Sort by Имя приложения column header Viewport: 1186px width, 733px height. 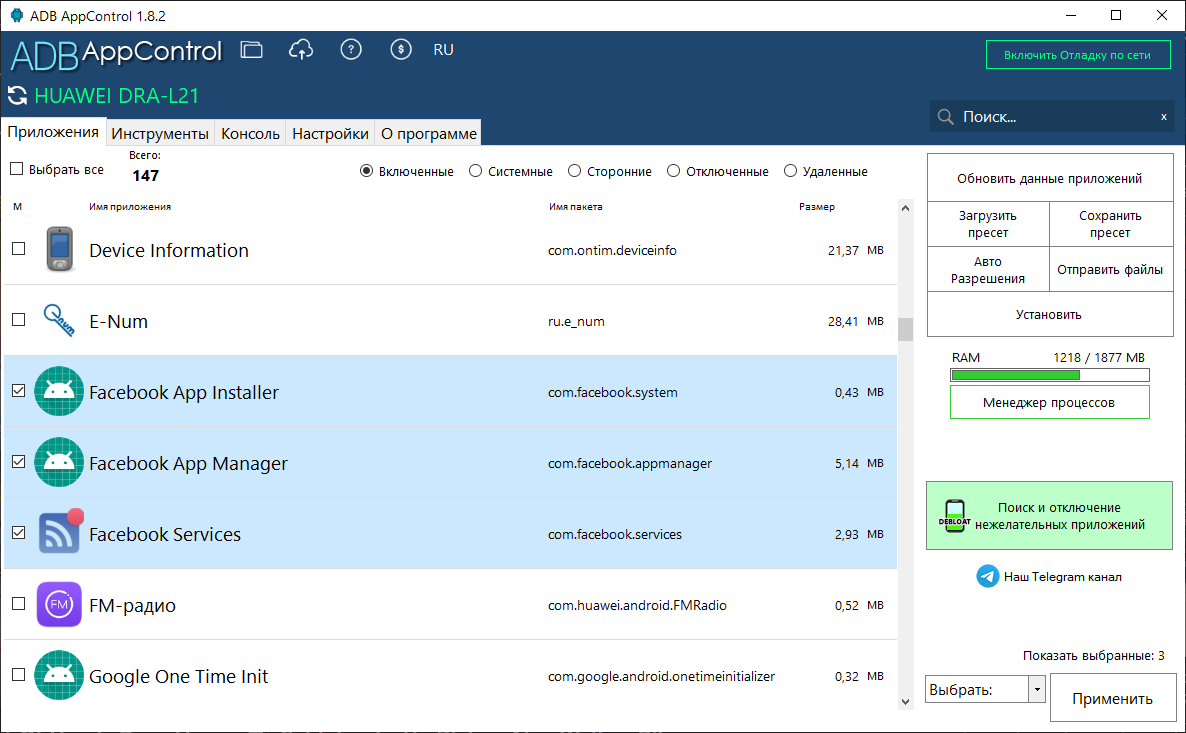pos(130,207)
